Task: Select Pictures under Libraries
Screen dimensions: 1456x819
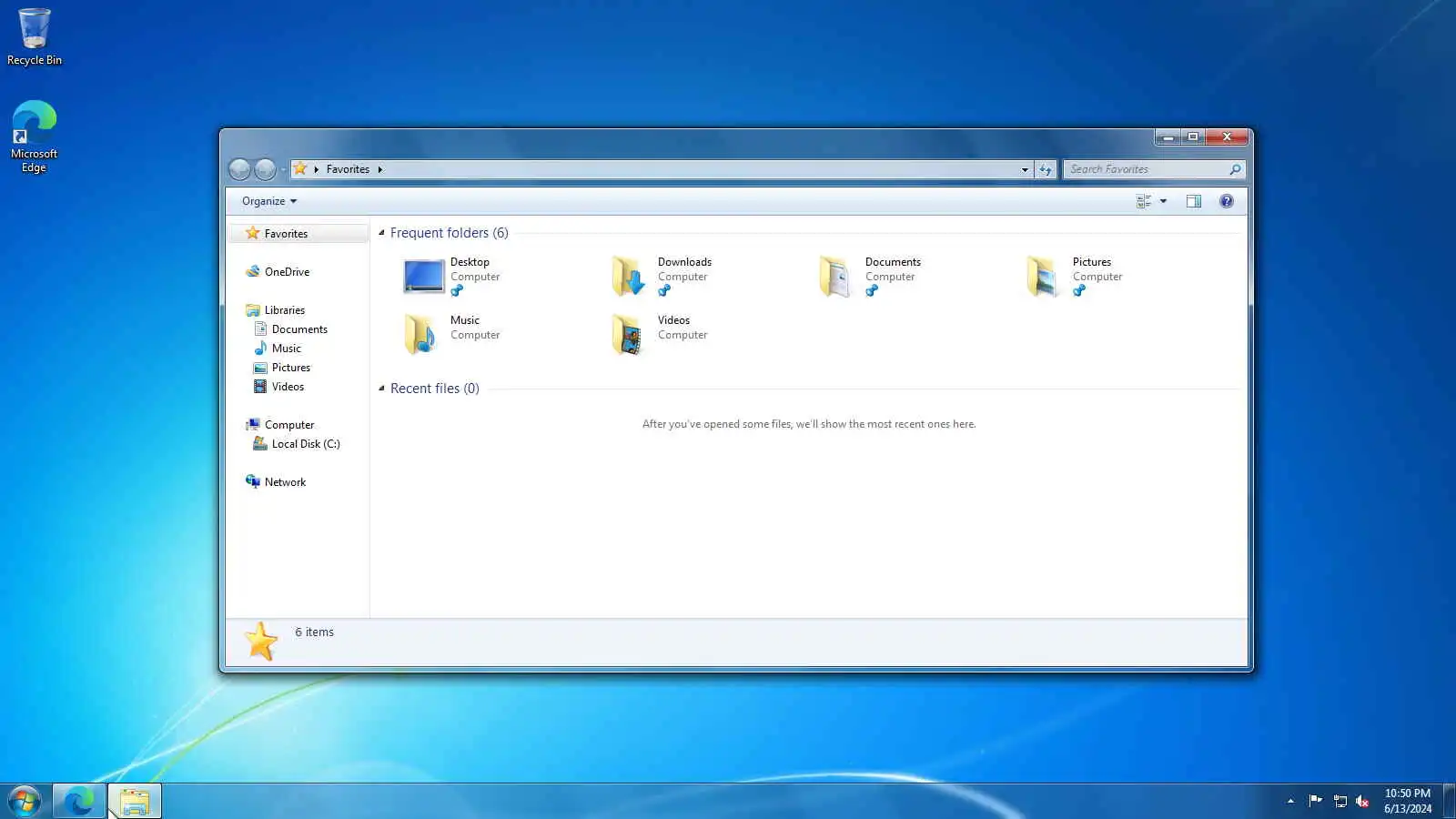Action: (x=290, y=368)
